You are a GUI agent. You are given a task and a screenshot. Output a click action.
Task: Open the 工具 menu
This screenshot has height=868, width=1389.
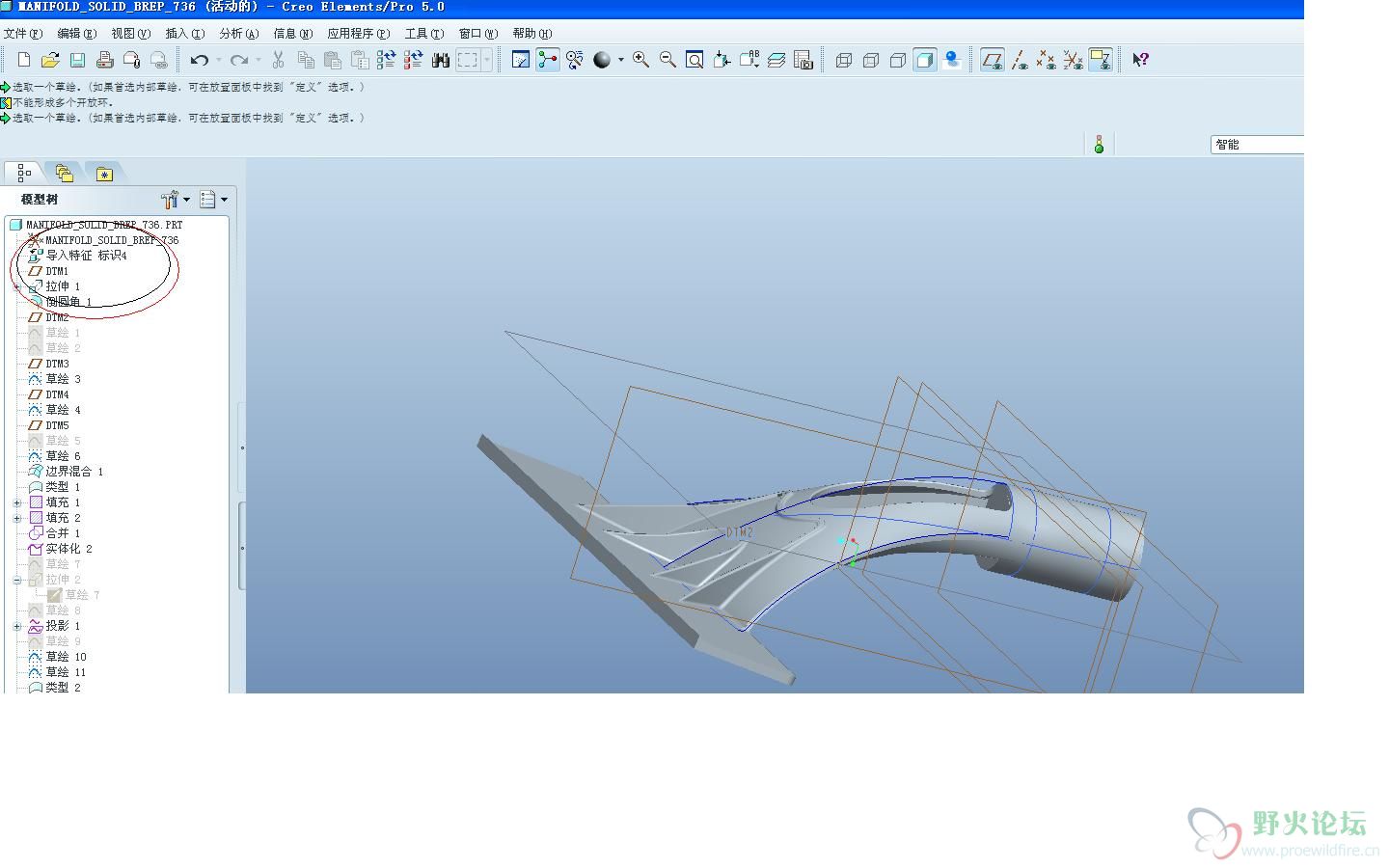point(423,33)
